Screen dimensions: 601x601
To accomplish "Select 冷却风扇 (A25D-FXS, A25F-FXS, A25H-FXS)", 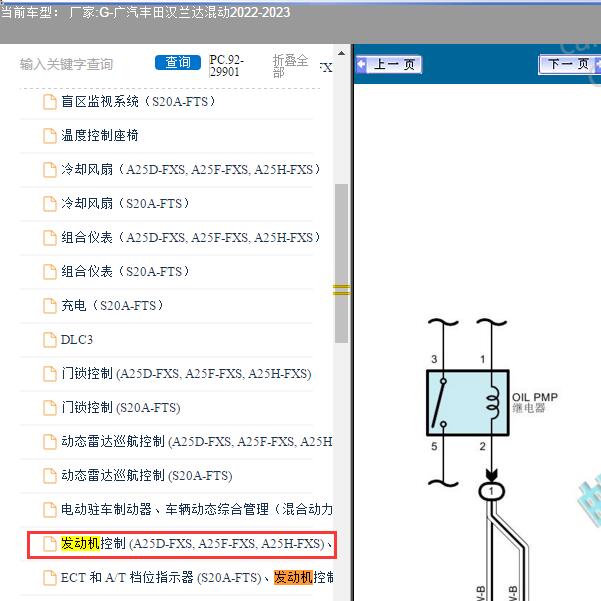I will coord(190,169).
